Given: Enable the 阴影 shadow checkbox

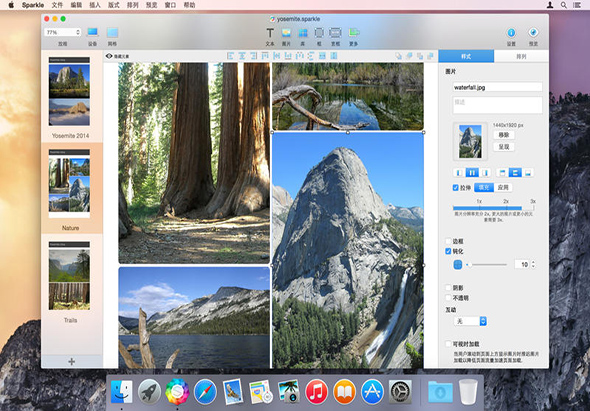Looking at the screenshot, I should click(448, 288).
